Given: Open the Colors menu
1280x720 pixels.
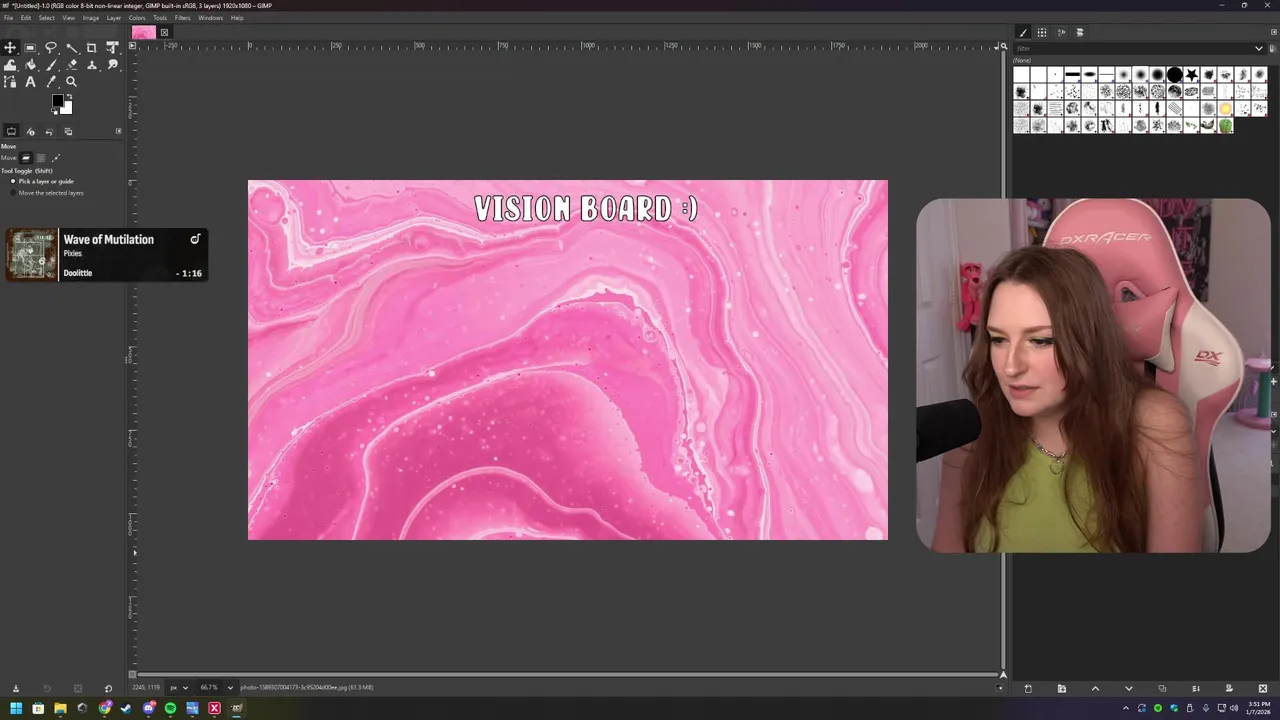Looking at the screenshot, I should point(136,18).
